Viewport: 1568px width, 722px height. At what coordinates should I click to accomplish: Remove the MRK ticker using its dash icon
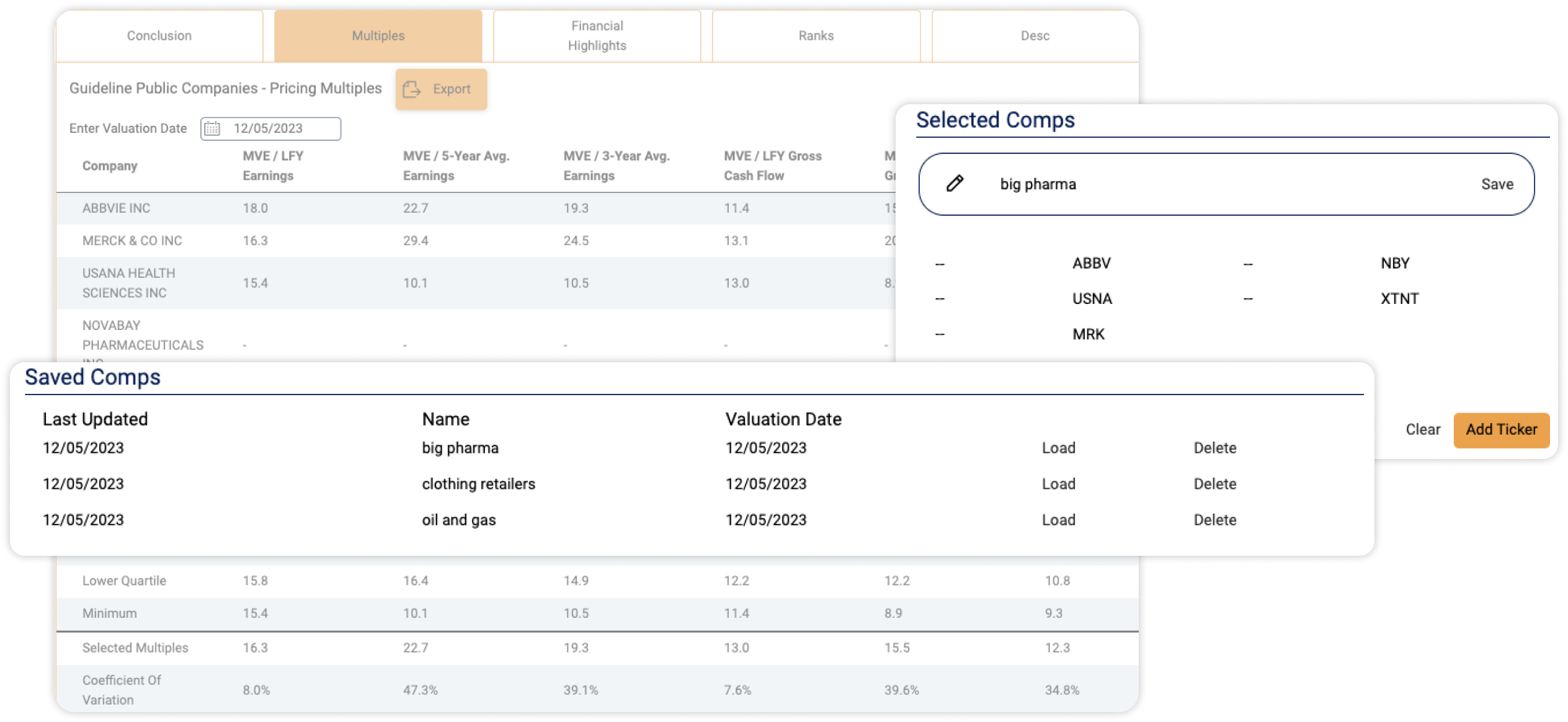point(940,334)
